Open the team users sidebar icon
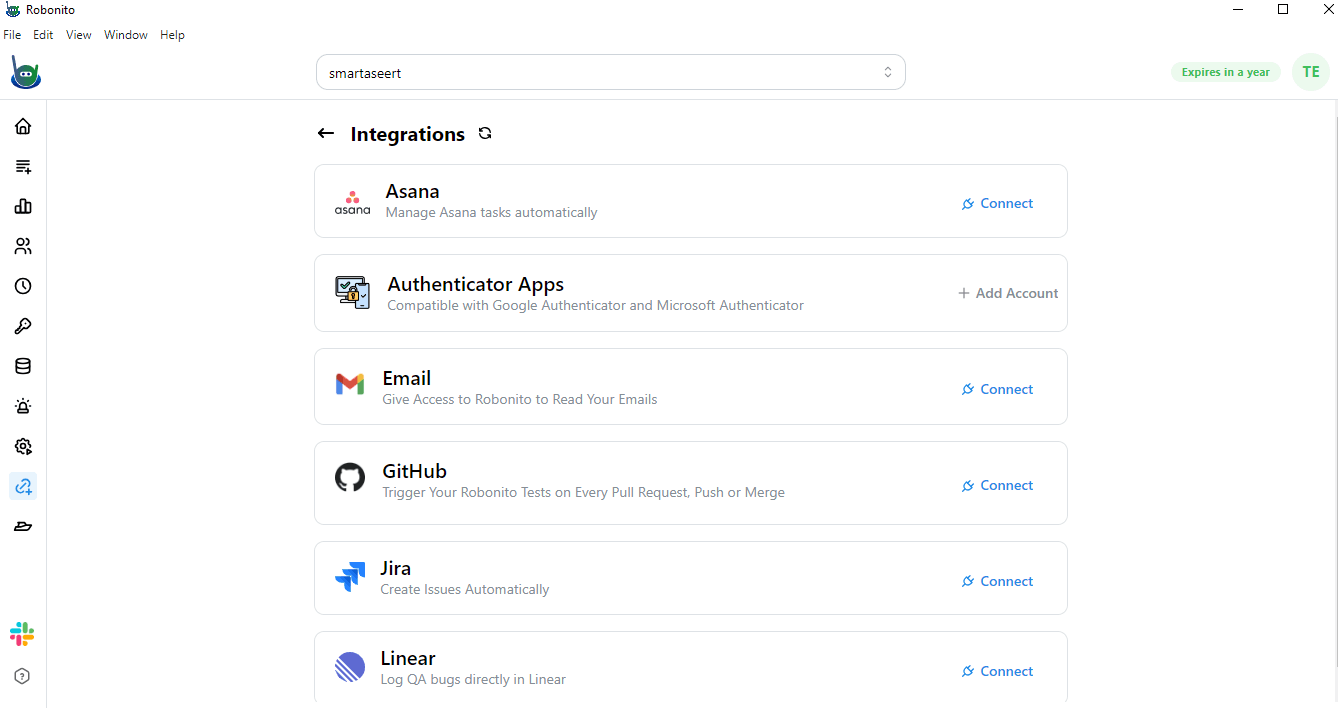 click(23, 246)
